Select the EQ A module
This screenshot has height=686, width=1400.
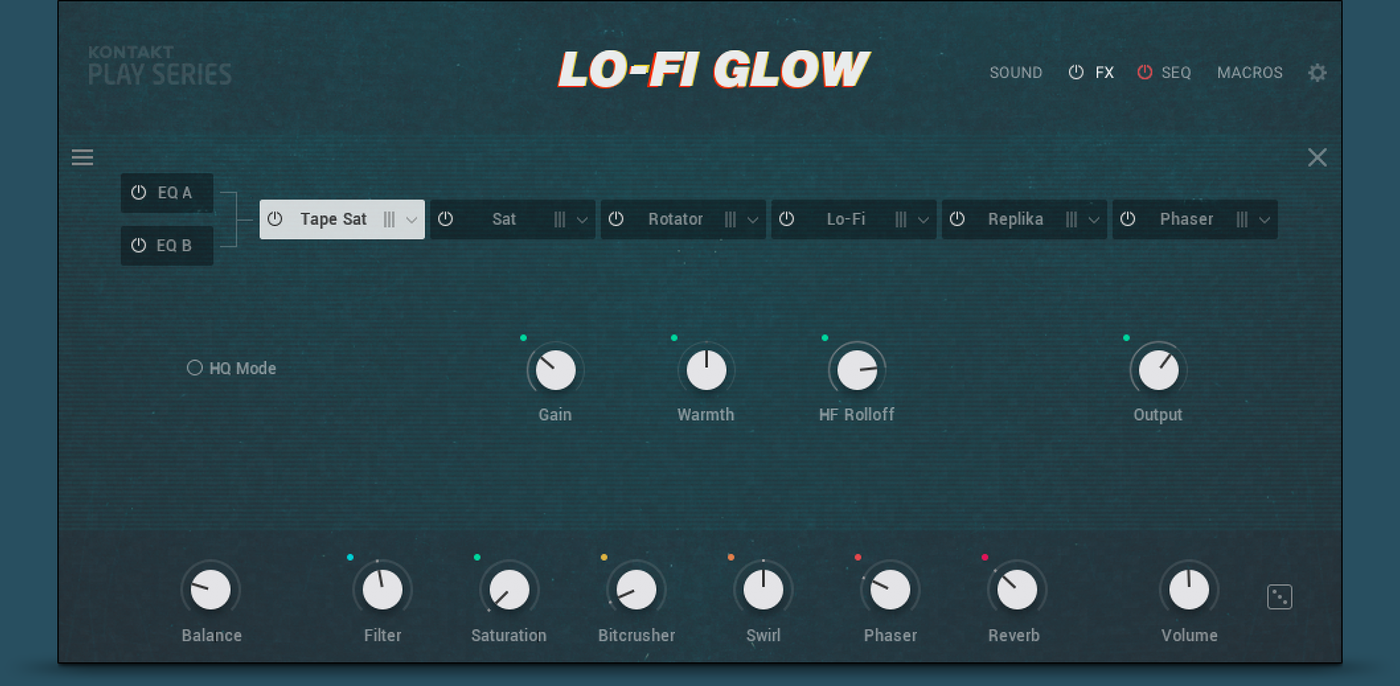point(167,193)
